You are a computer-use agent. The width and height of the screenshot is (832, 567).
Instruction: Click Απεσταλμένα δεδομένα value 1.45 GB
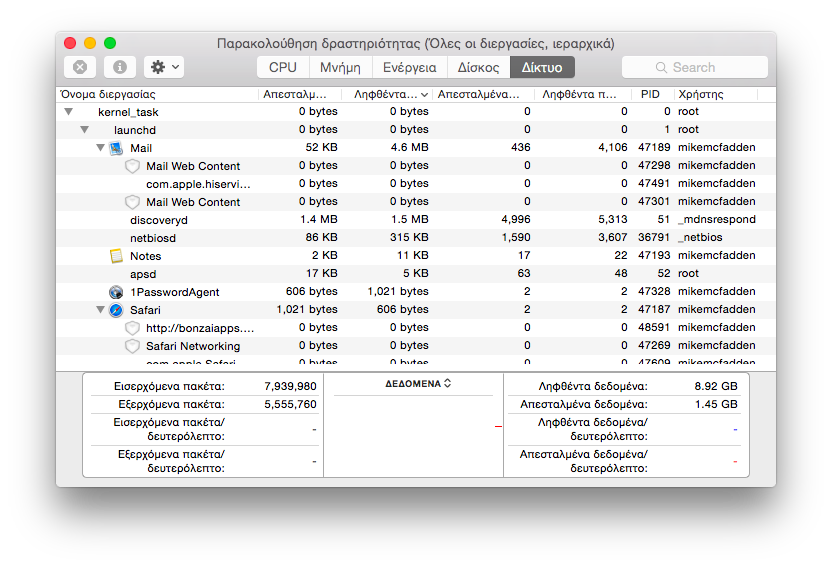(x=716, y=405)
